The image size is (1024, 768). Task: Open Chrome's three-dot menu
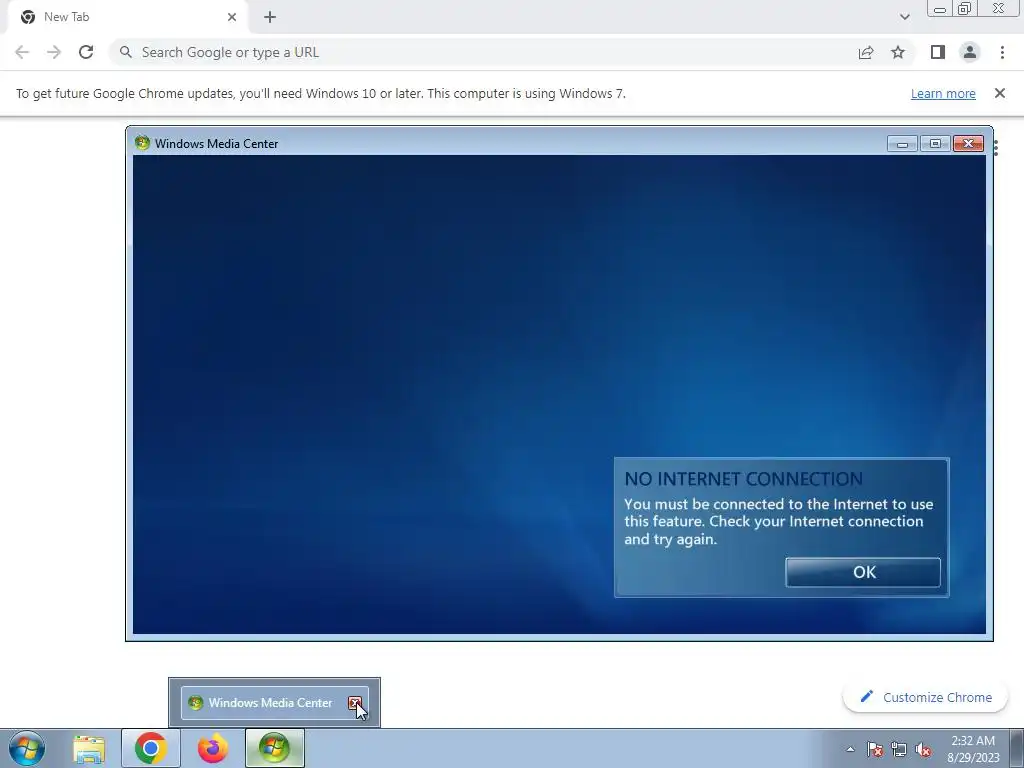click(1002, 52)
